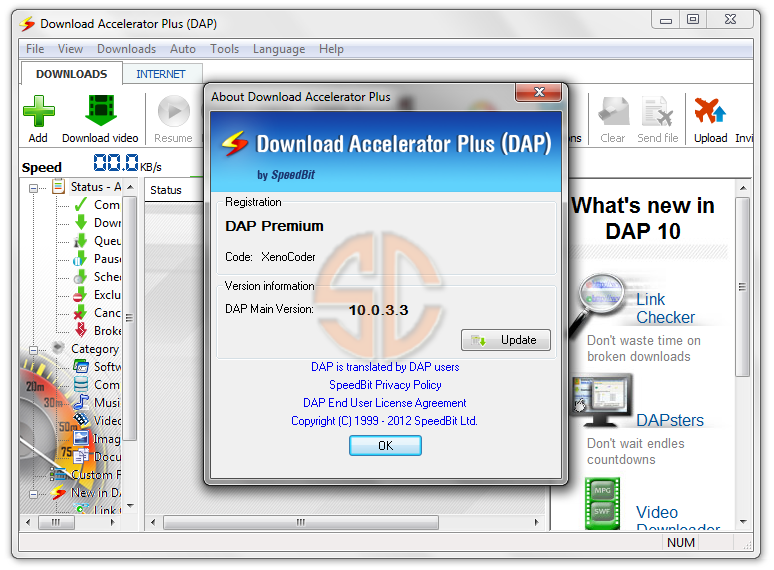The image size is (774, 570).
Task: Click the Images category icon
Action: tap(81, 438)
